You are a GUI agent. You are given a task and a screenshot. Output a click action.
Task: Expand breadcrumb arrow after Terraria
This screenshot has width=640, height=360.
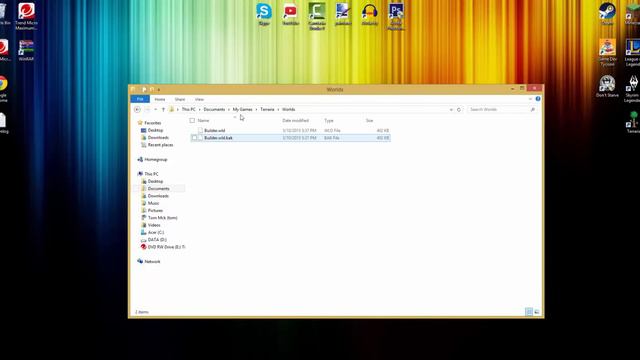click(278, 109)
